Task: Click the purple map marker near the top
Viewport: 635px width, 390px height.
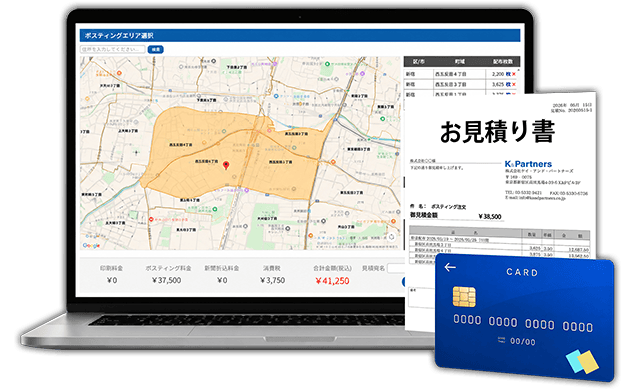Action: click(275, 64)
